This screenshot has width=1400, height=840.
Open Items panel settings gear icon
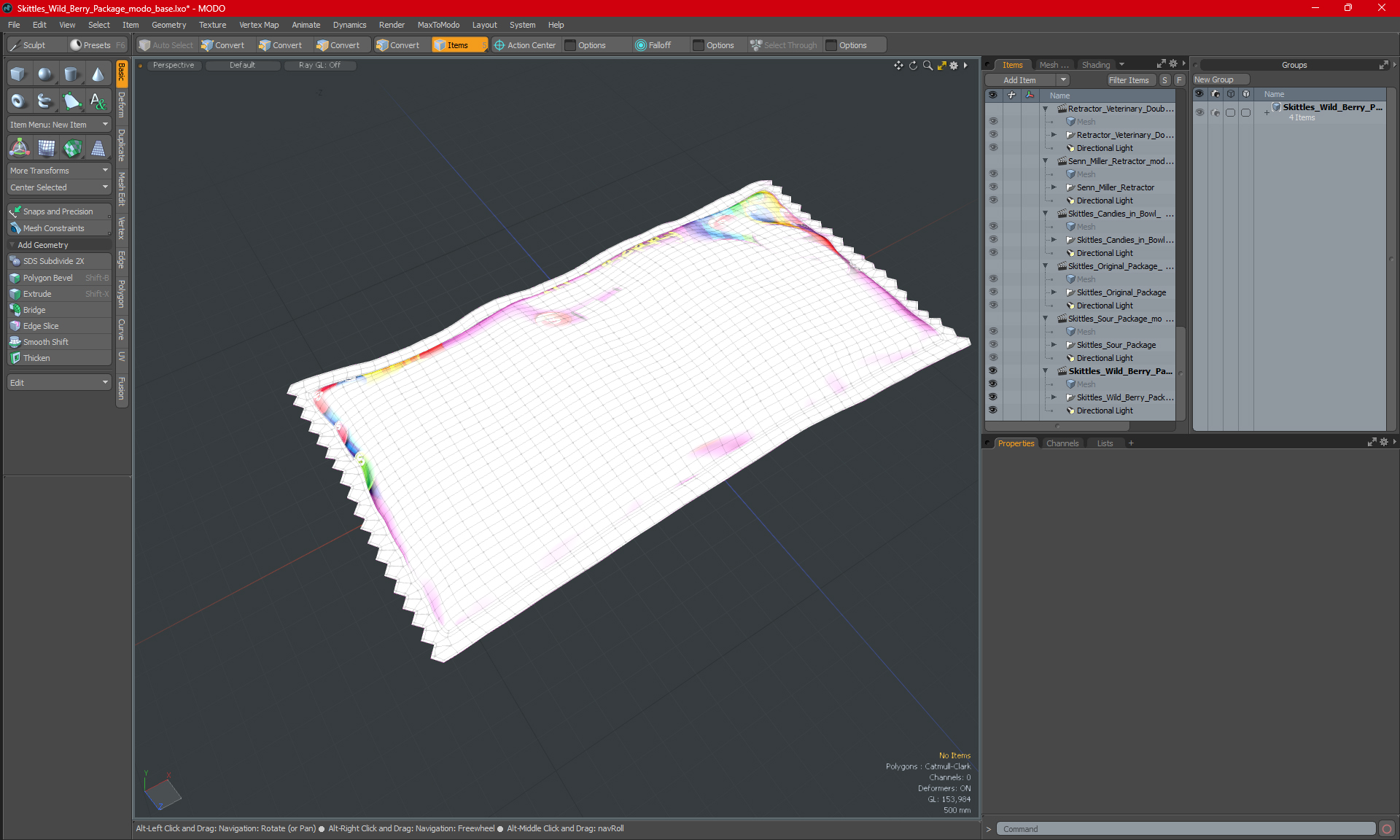click(x=1173, y=64)
